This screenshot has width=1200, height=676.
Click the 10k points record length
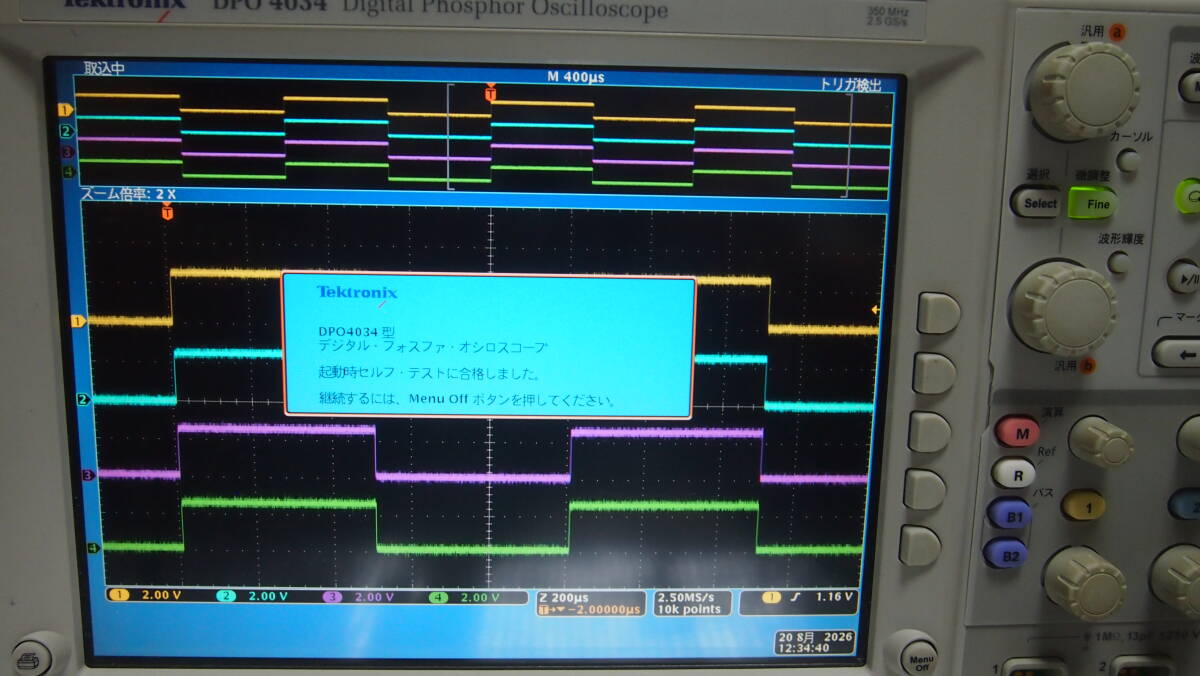687,609
